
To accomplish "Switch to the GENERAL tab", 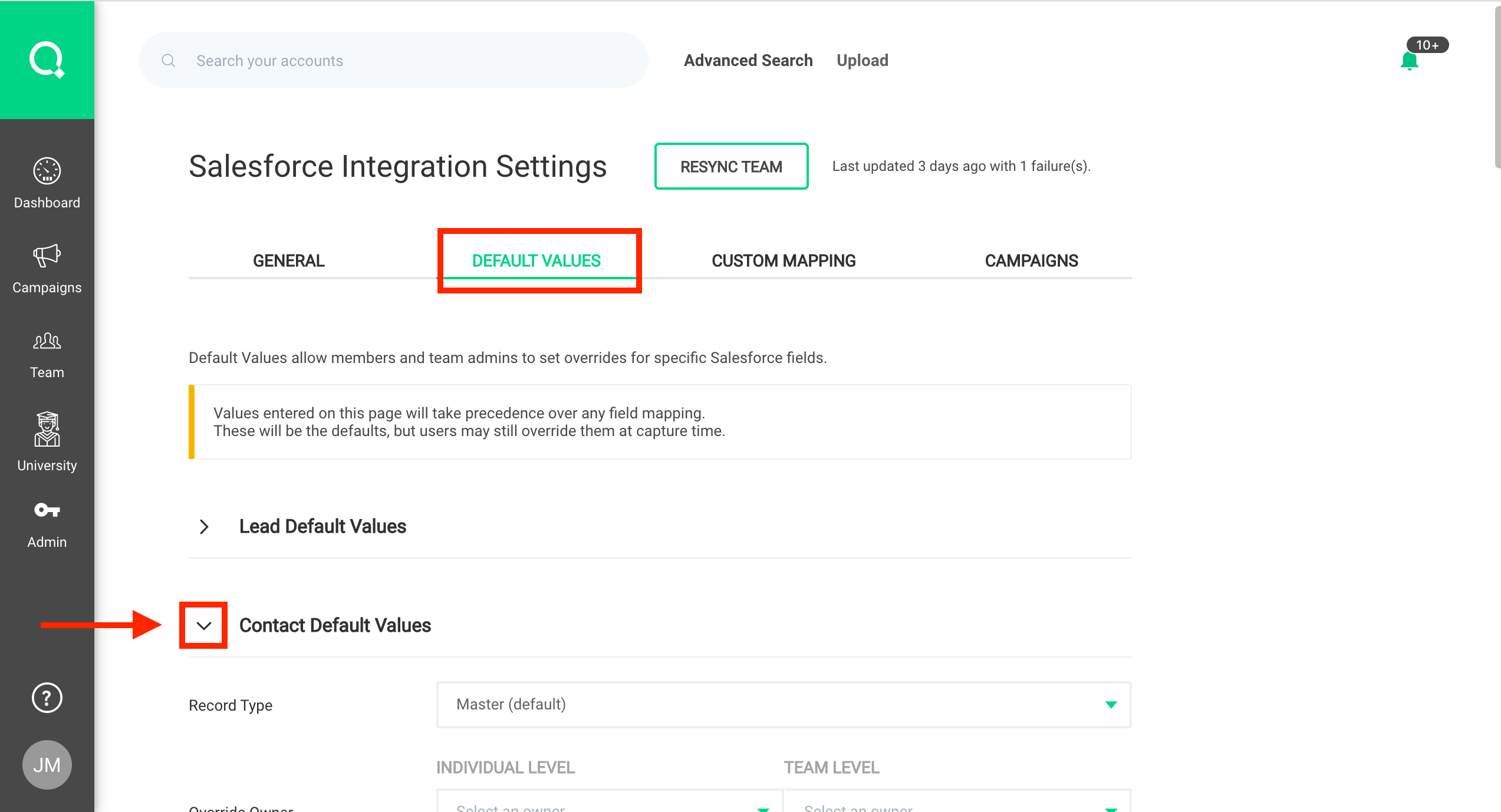I will click(x=288, y=260).
